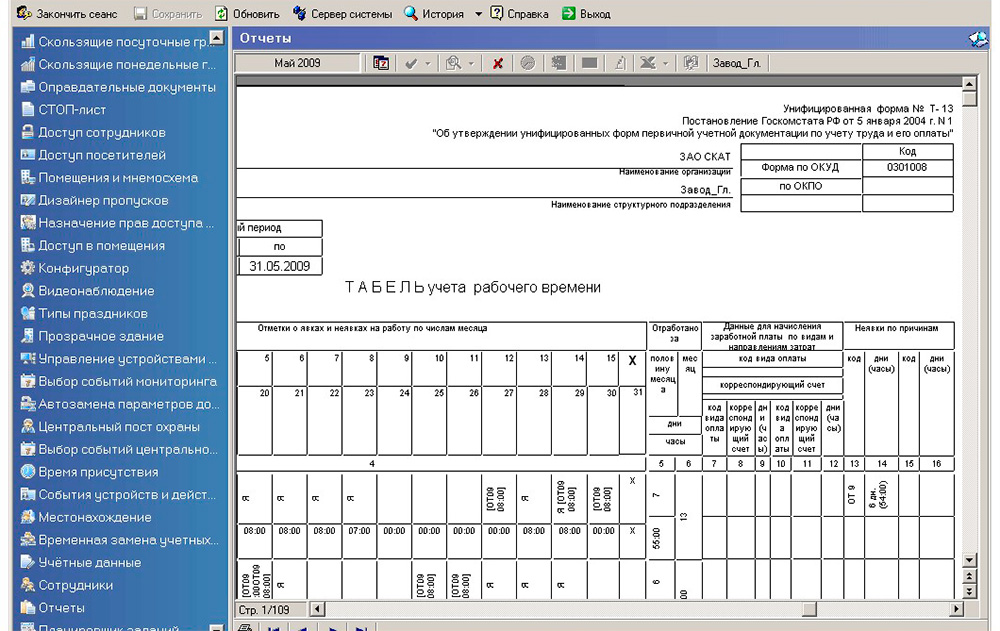Click the horizontal scrollbar thumb under report

[x=809, y=609]
